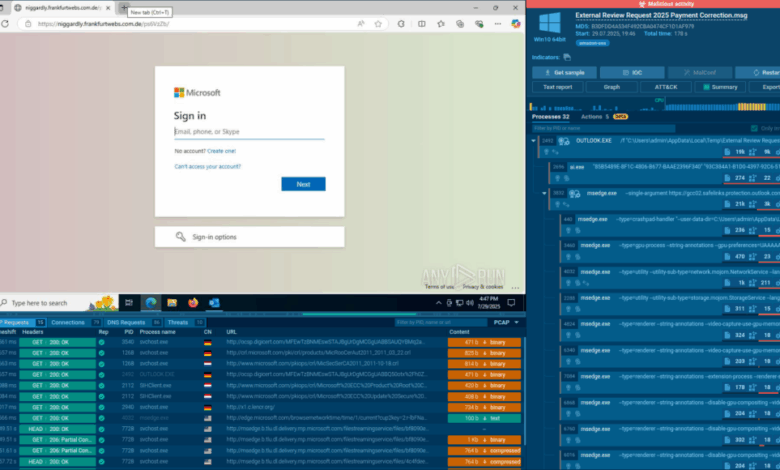Open Task View on the taskbar
This screenshot has height=470, width=780.
coord(129,302)
